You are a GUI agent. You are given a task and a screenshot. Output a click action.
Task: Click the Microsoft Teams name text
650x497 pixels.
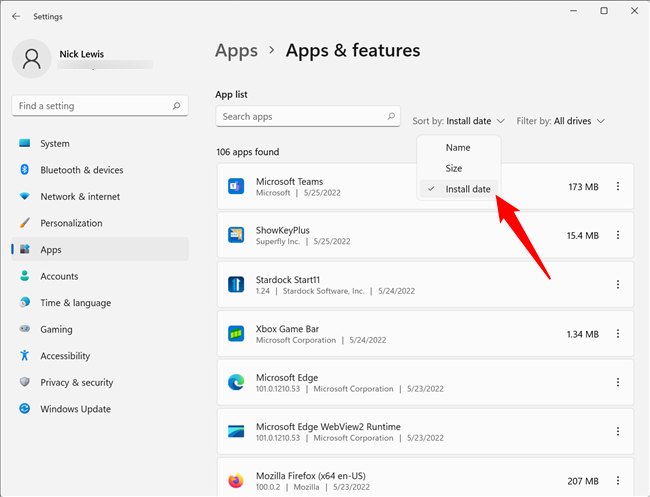click(289, 182)
